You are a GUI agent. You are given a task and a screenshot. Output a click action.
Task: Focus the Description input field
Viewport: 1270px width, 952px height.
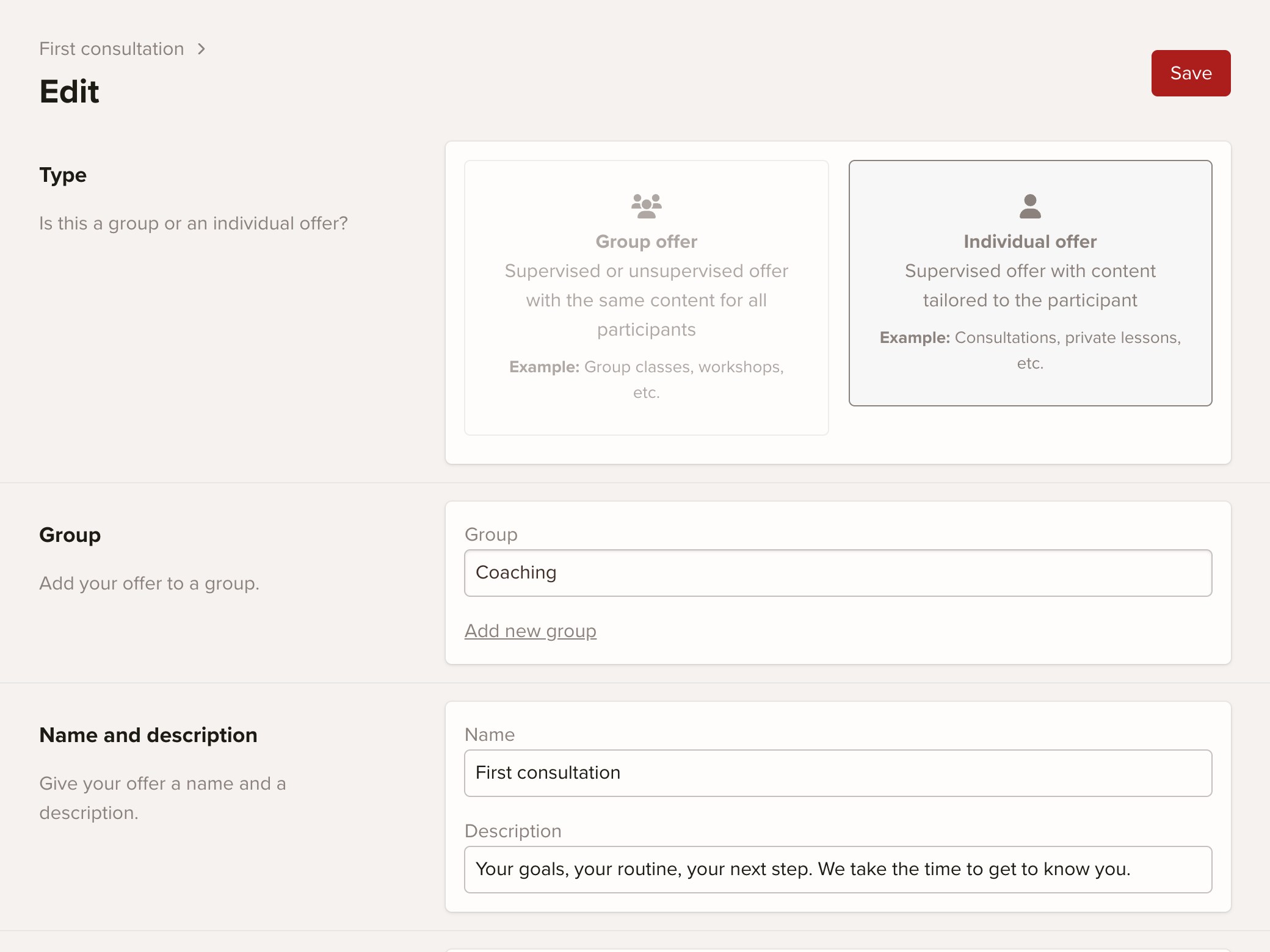(838, 870)
